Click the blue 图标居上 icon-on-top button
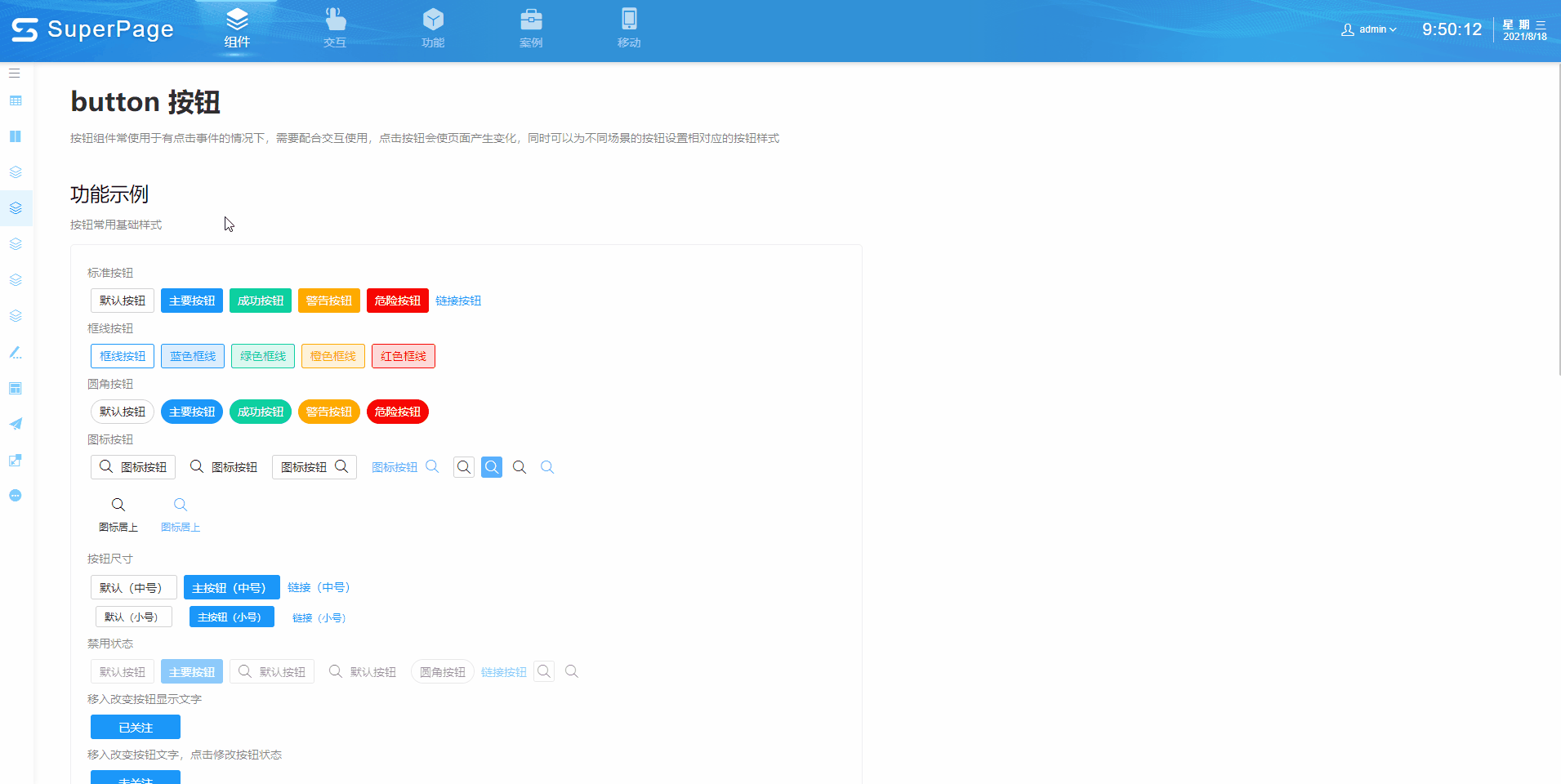Image resolution: width=1561 pixels, height=784 pixels. coord(181,514)
